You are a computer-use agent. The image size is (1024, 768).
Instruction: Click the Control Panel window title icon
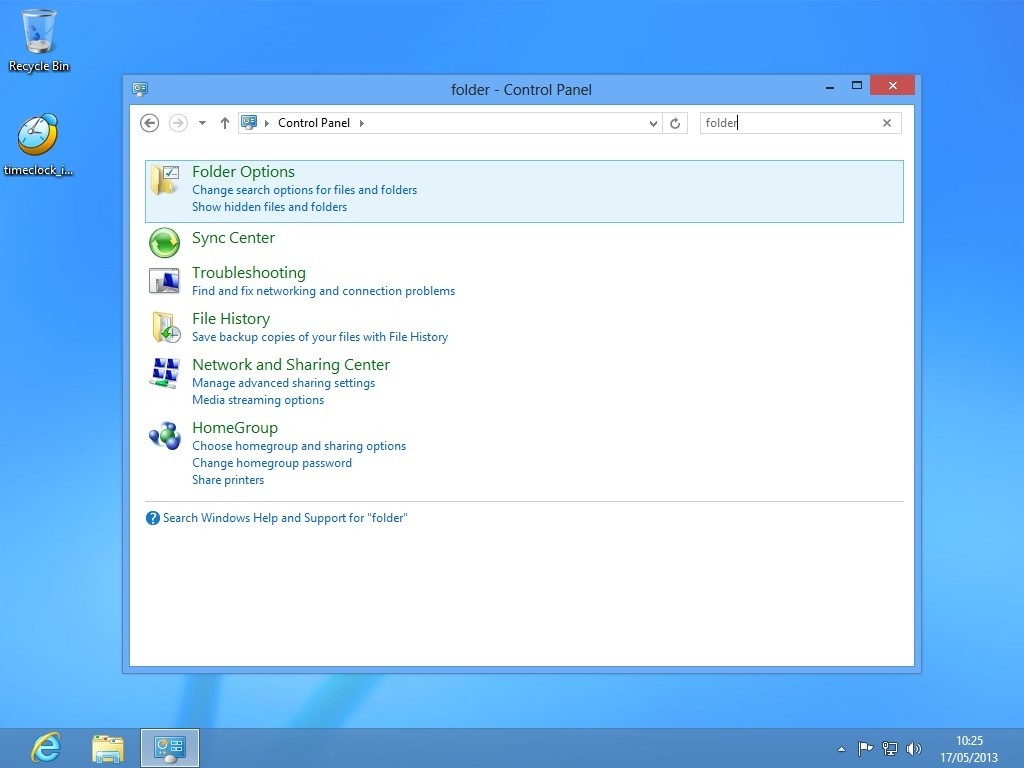(140, 89)
